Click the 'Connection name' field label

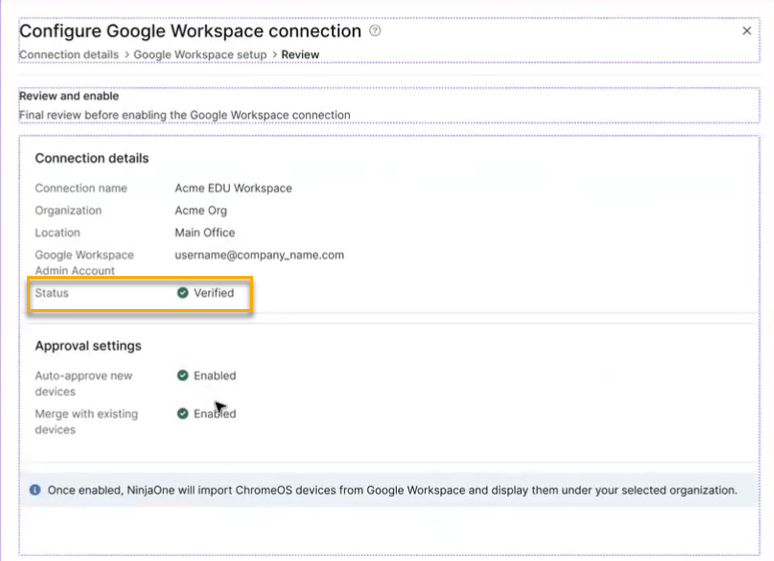tap(81, 188)
